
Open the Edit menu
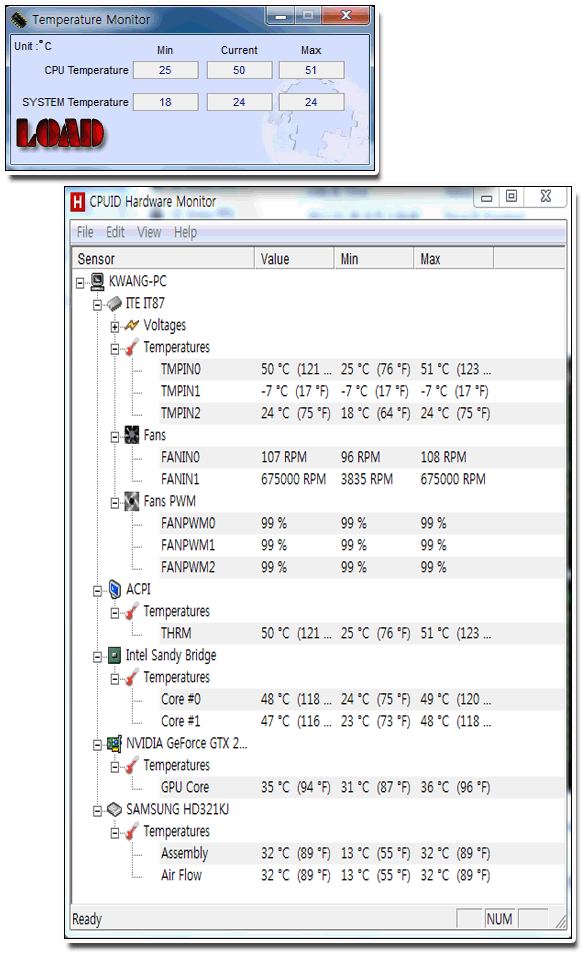pyautogui.click(x=115, y=232)
